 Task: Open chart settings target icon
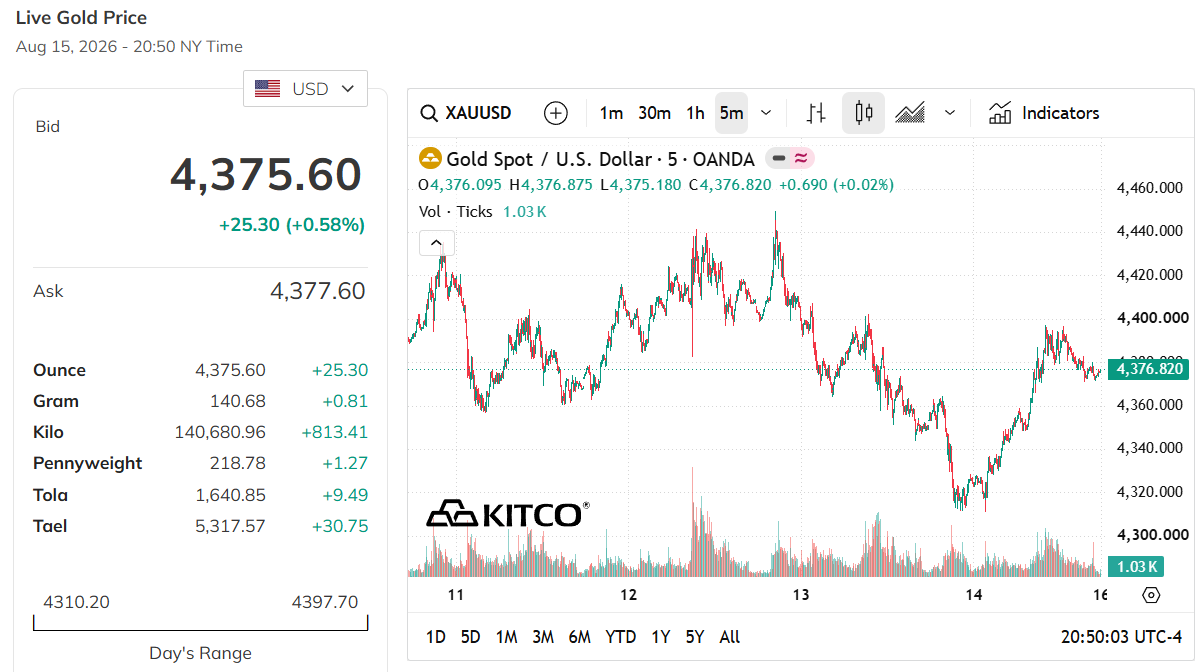click(1151, 595)
